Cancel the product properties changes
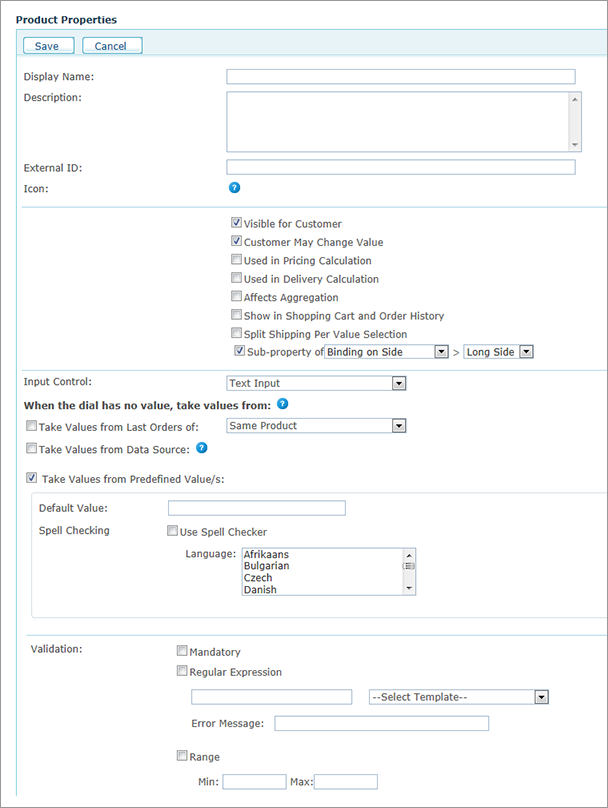Viewport: 608px width, 808px height. [x=111, y=45]
